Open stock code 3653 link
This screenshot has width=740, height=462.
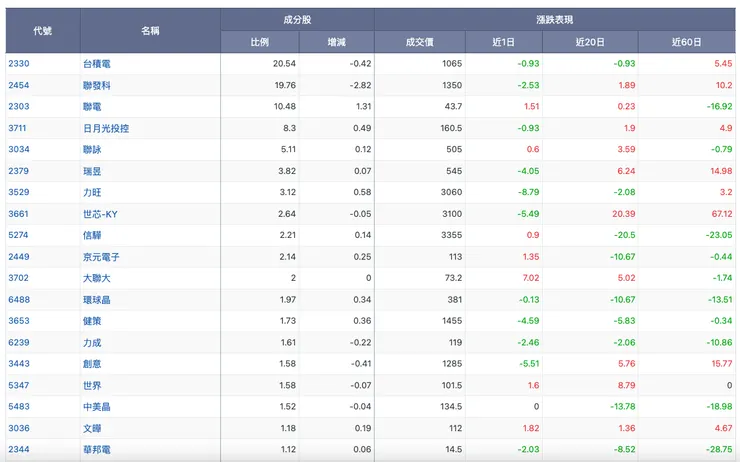click(19, 321)
